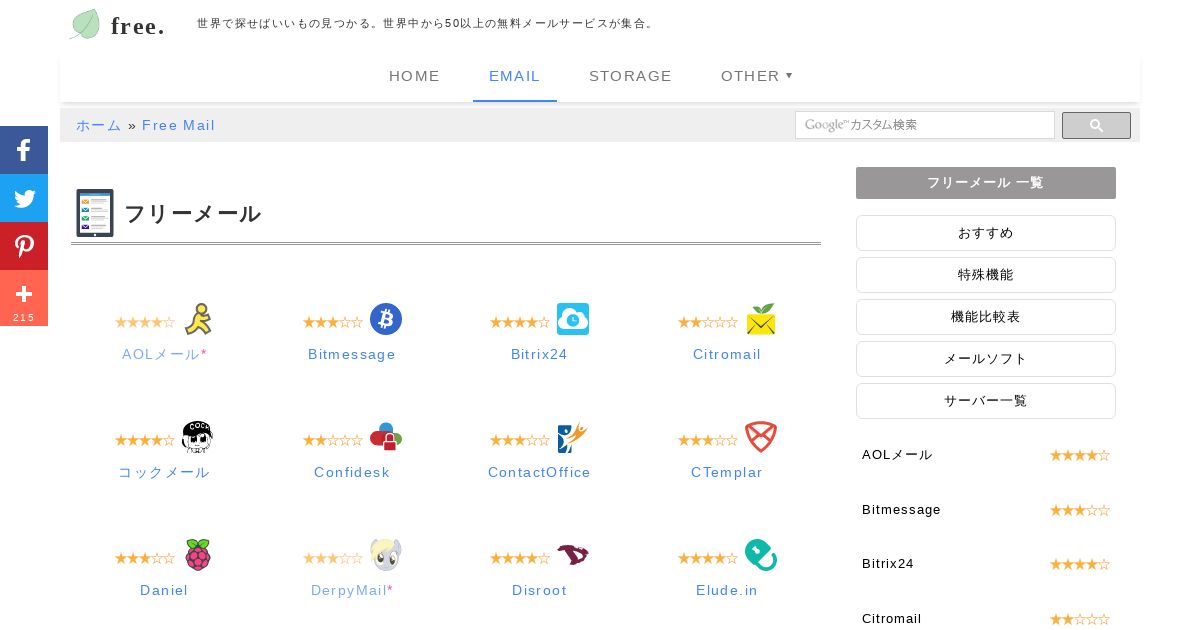Click the tablet icon beside フリーメール heading
The width and height of the screenshot is (1200, 630).
(x=95, y=213)
